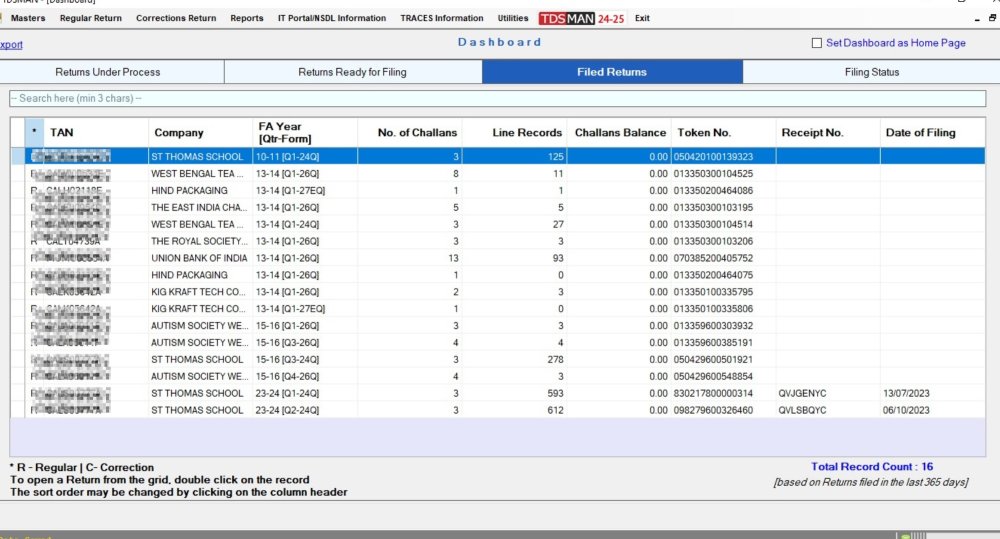The height and width of the screenshot is (539, 1000).
Task: Open IT Portal/NSDL Information menu
Action: [x=332, y=18]
